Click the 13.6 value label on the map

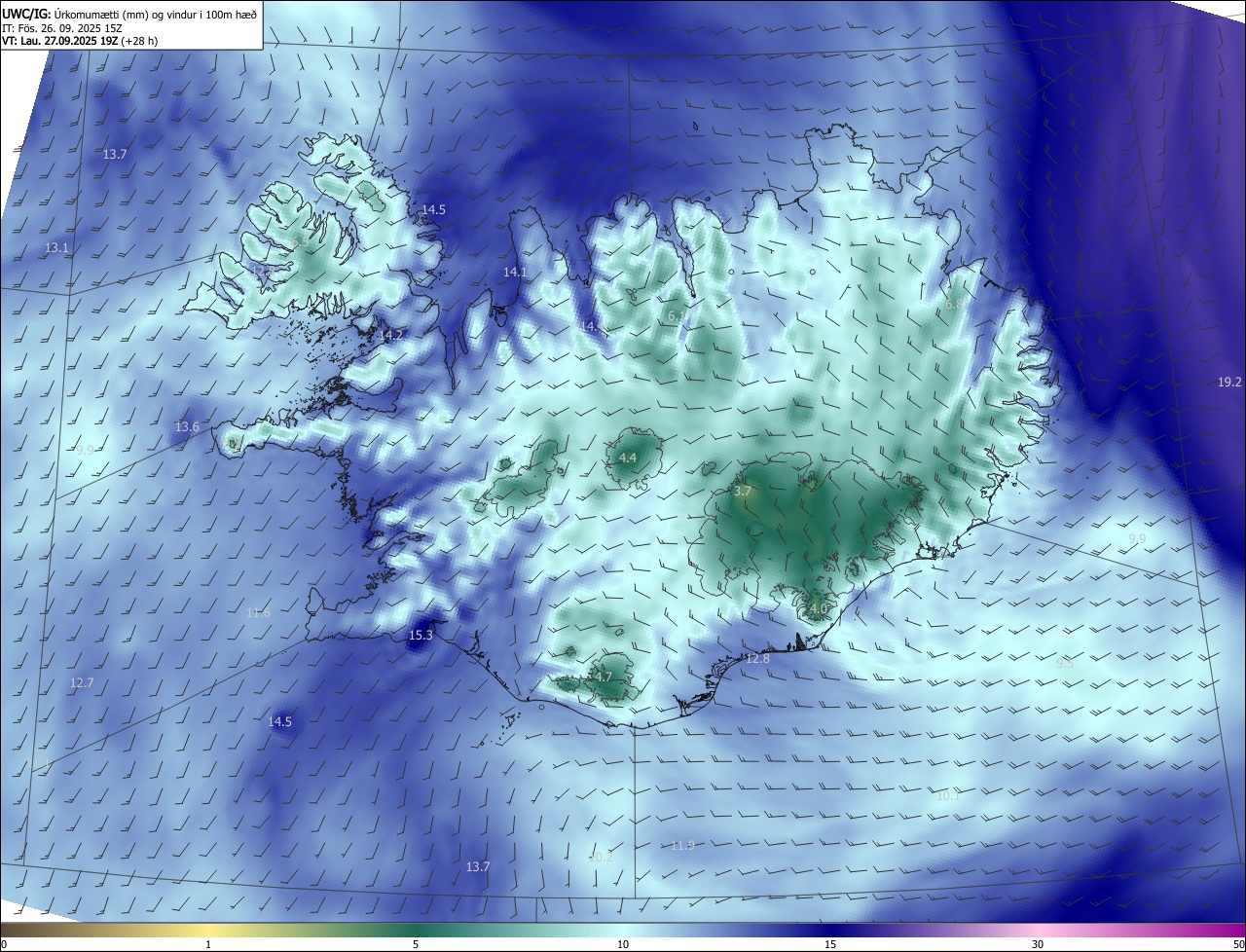187,427
